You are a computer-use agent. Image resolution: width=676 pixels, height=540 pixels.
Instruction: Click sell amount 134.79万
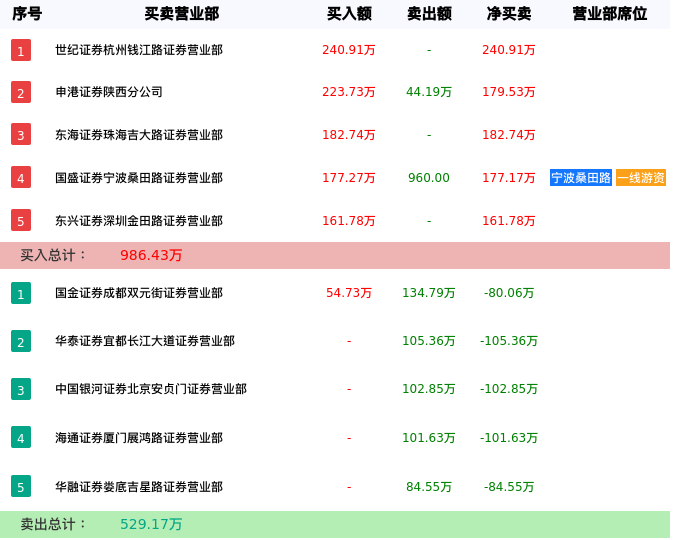tap(429, 293)
